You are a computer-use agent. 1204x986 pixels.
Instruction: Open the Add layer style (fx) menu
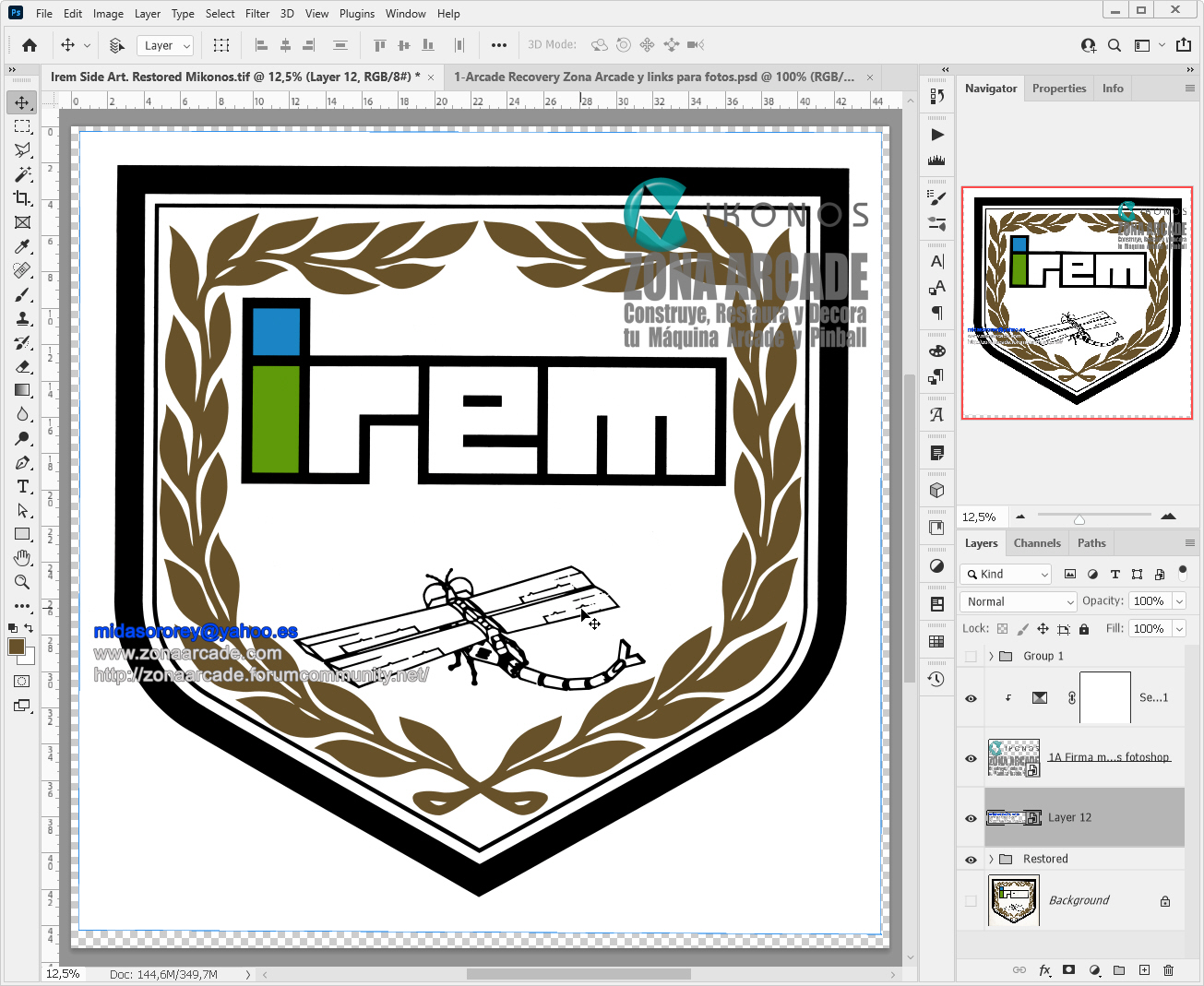pos(1045,970)
